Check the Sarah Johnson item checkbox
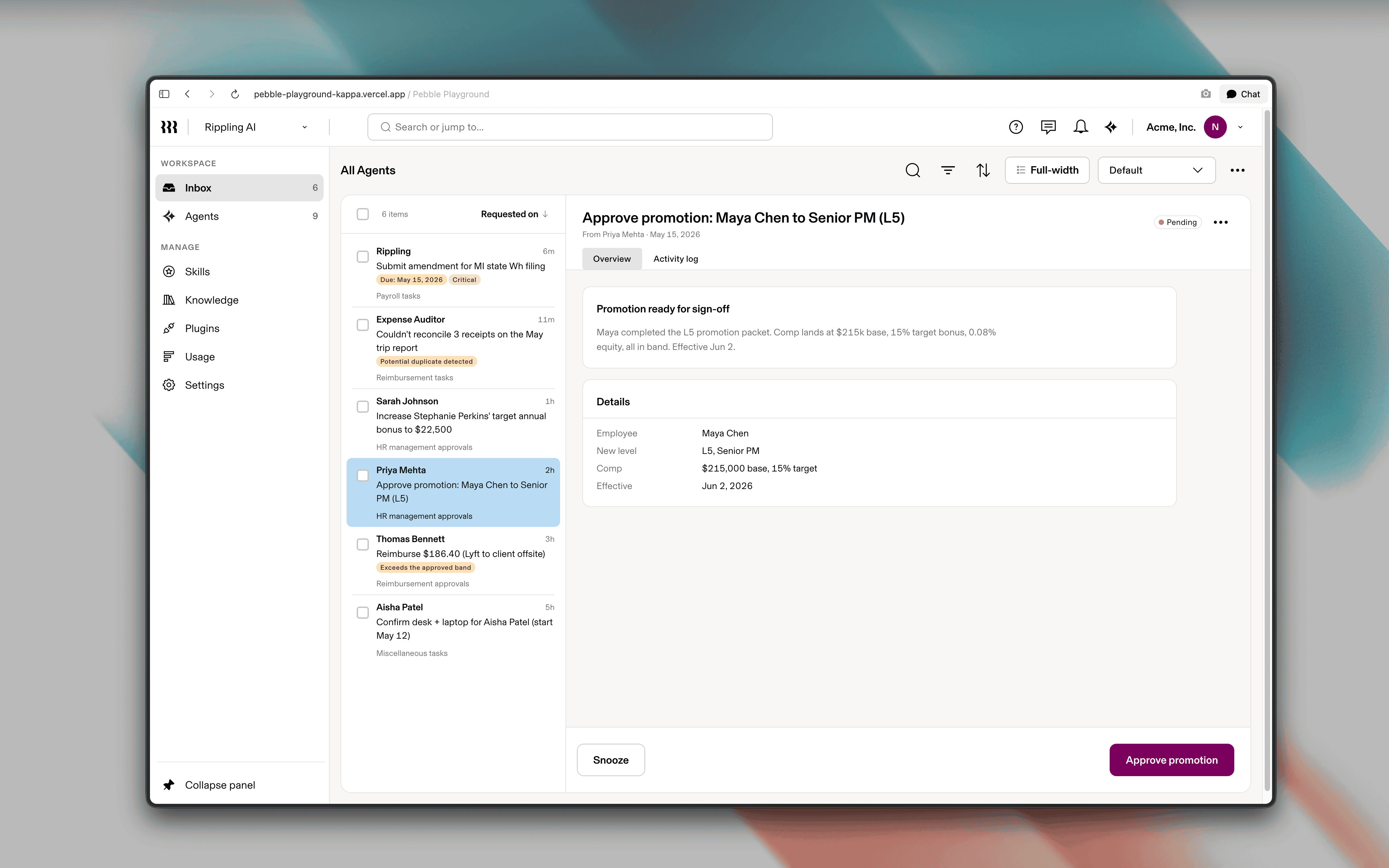The width and height of the screenshot is (1389, 868). pyautogui.click(x=363, y=406)
